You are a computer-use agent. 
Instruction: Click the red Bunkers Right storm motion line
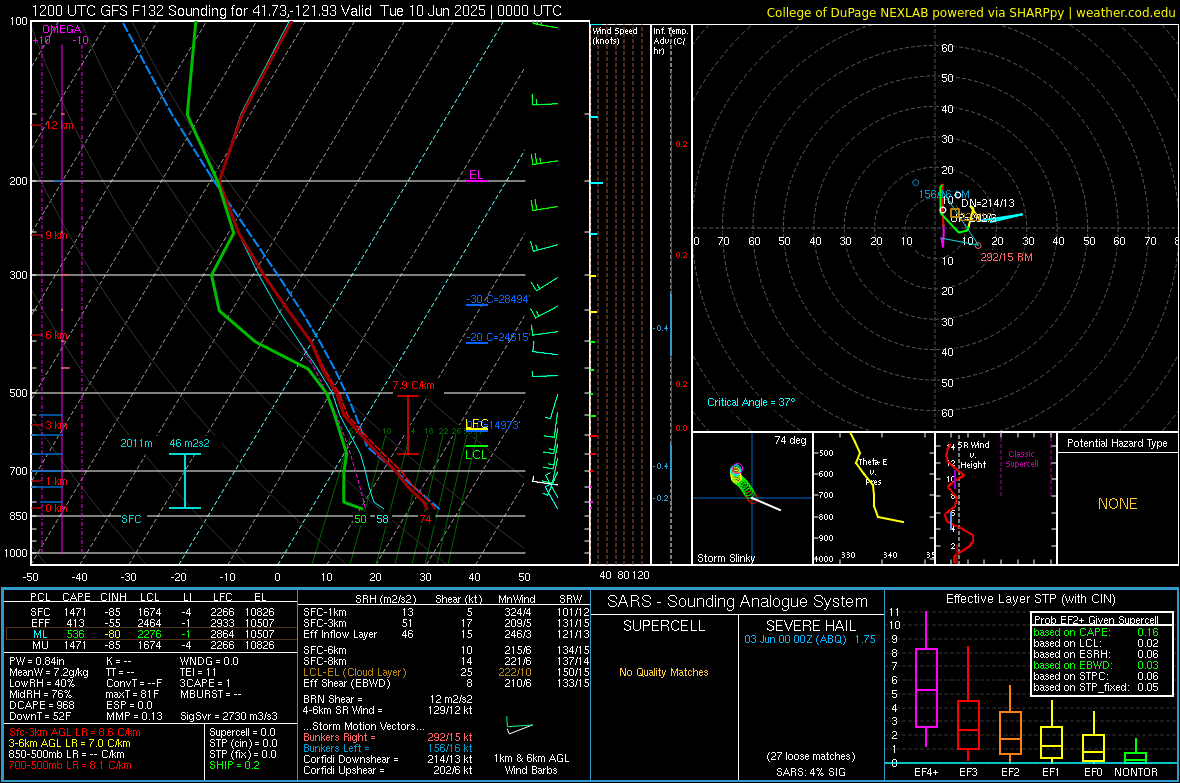pos(387,737)
